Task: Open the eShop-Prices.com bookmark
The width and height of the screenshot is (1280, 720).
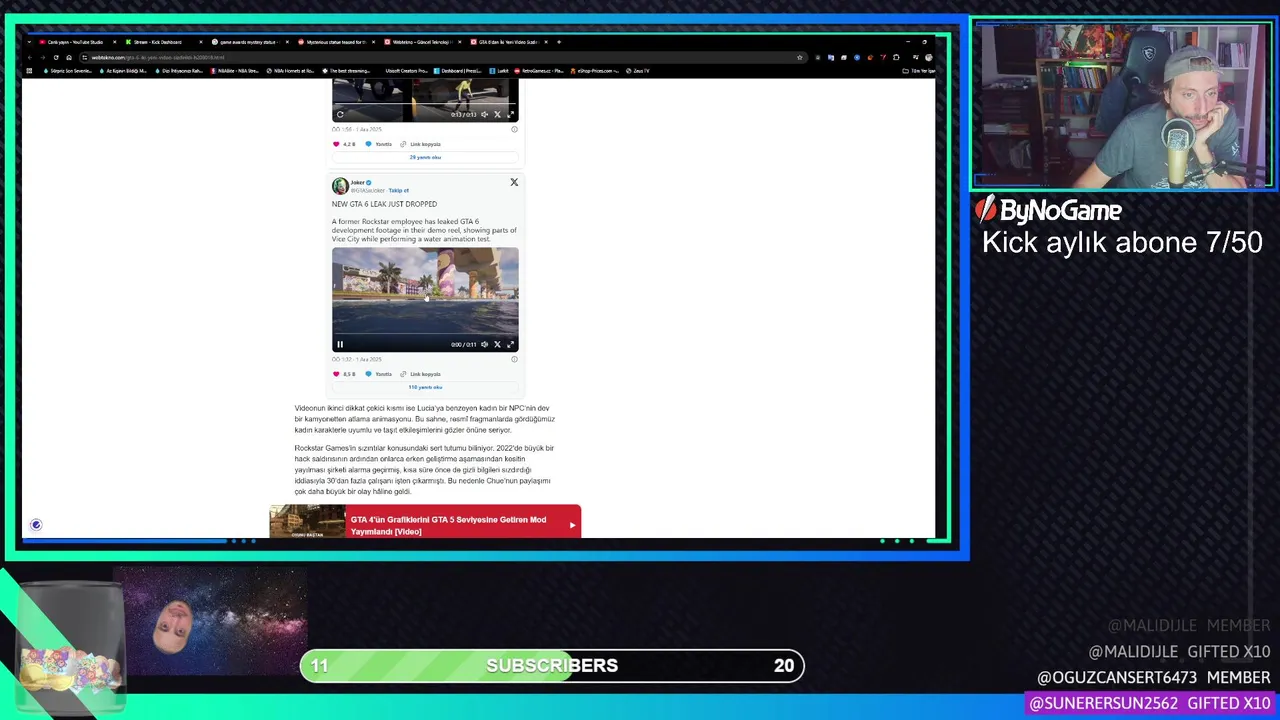Action: (x=596, y=71)
